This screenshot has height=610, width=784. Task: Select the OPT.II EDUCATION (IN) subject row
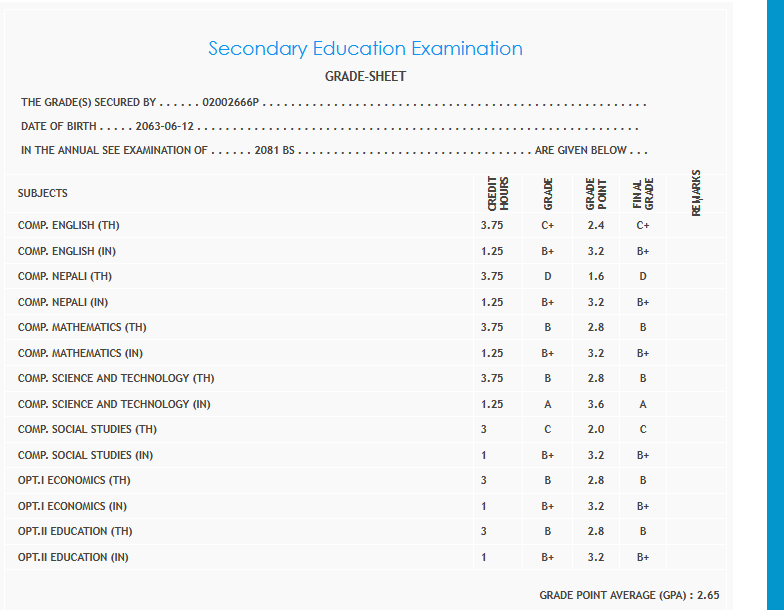(x=73, y=557)
